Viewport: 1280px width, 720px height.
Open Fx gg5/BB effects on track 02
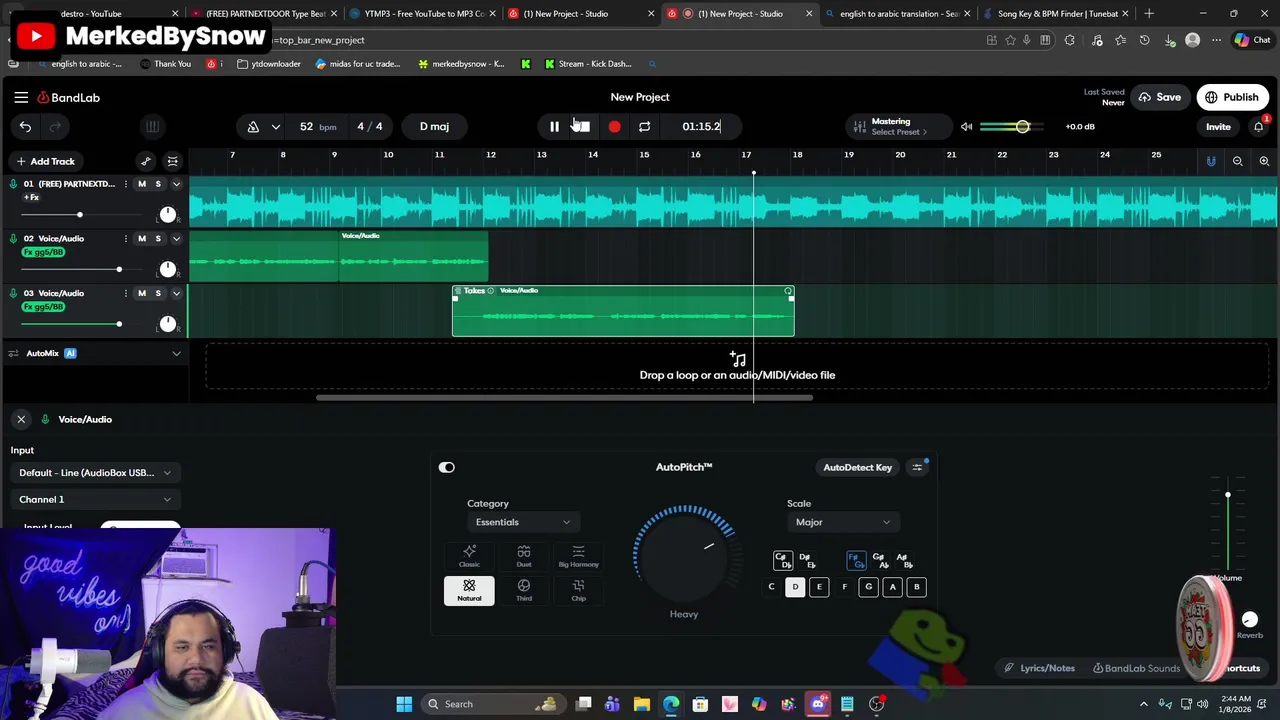[x=43, y=252]
